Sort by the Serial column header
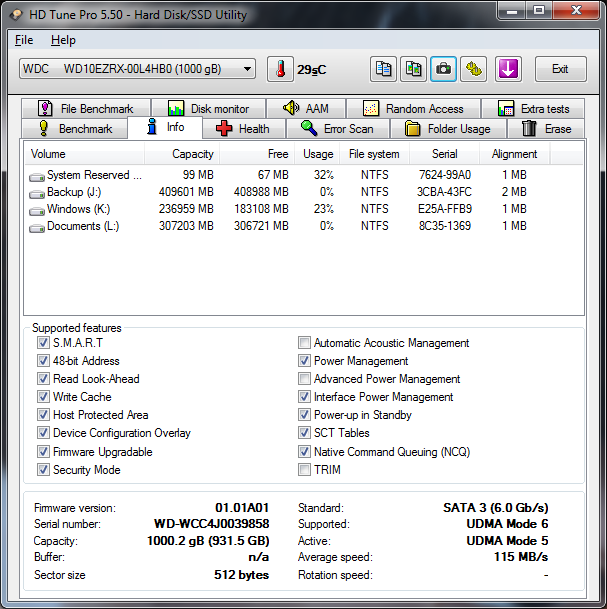This screenshot has width=607, height=609. [x=444, y=154]
